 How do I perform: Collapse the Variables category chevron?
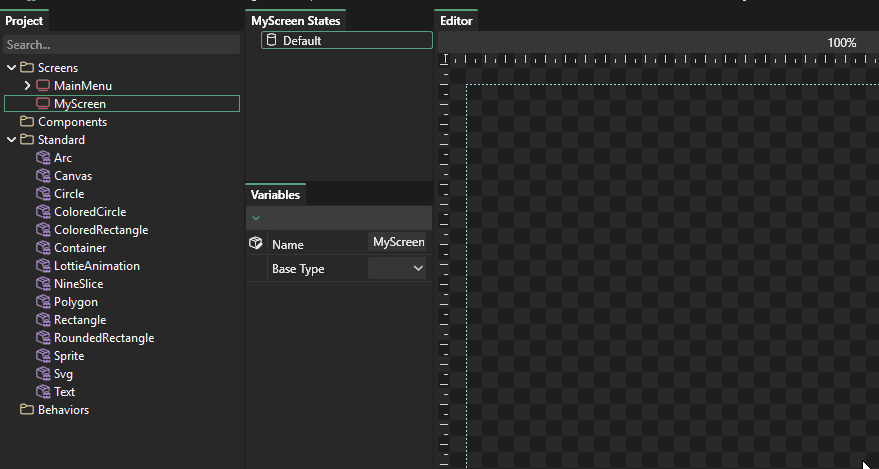[256, 218]
